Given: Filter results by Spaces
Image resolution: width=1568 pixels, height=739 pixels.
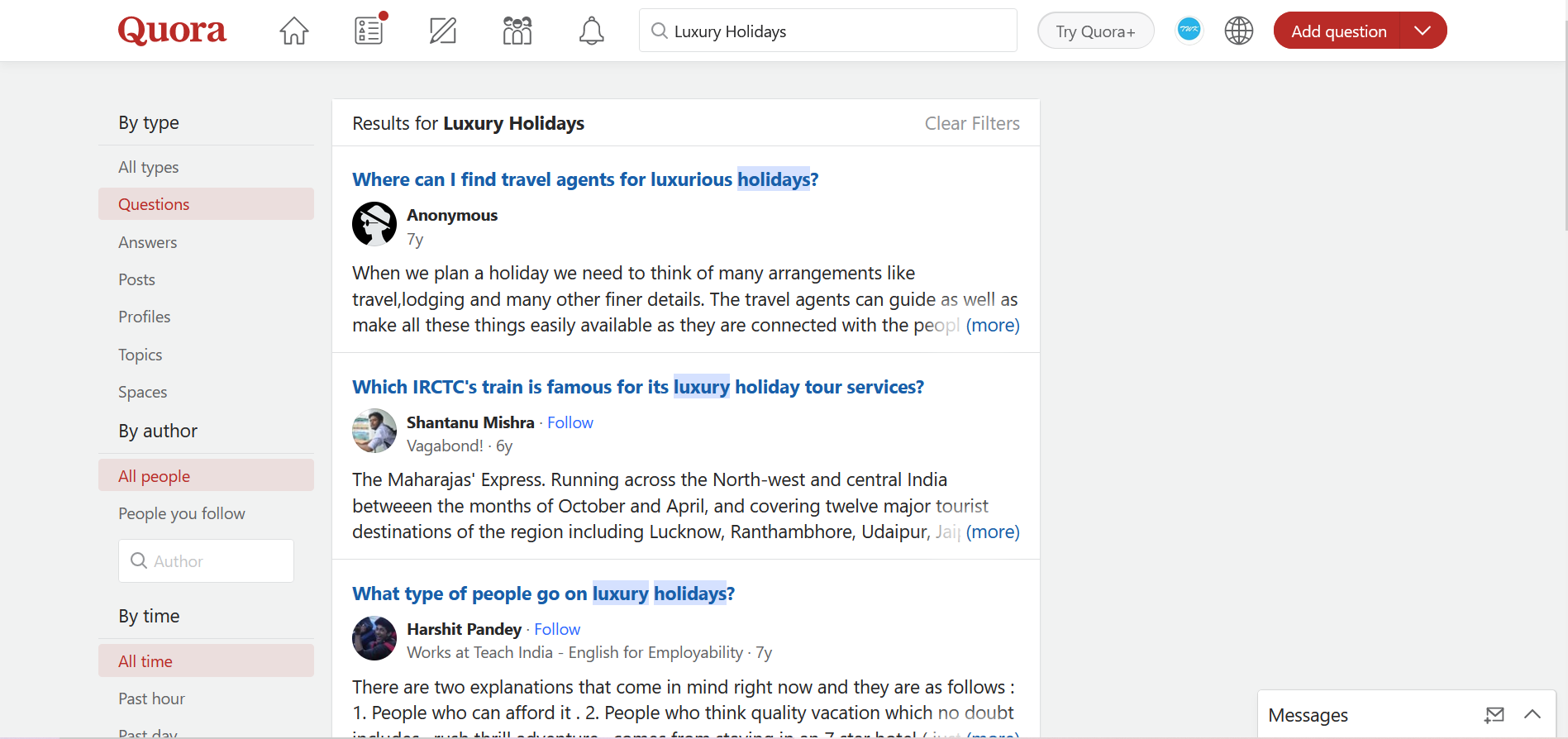Looking at the screenshot, I should point(206,392).
